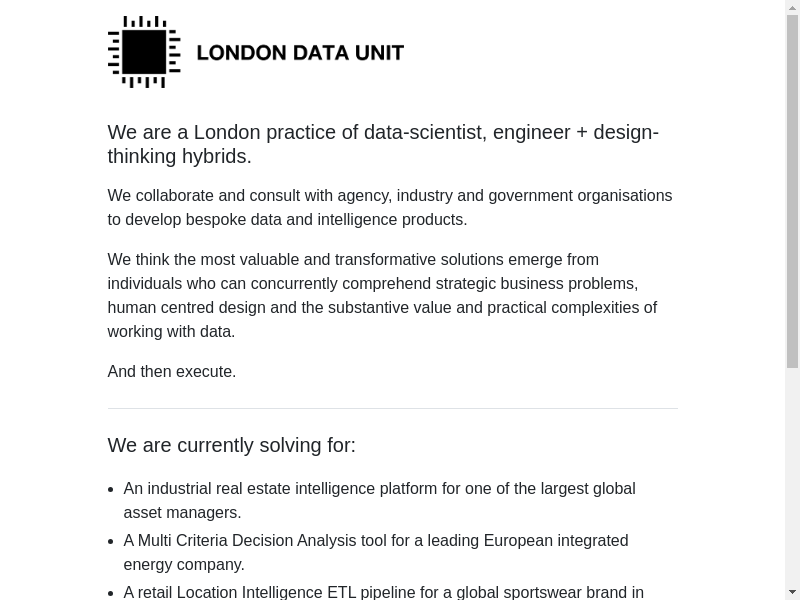Click the scrollbar down arrow
Screen dimensions: 800x600
[x=792, y=592]
